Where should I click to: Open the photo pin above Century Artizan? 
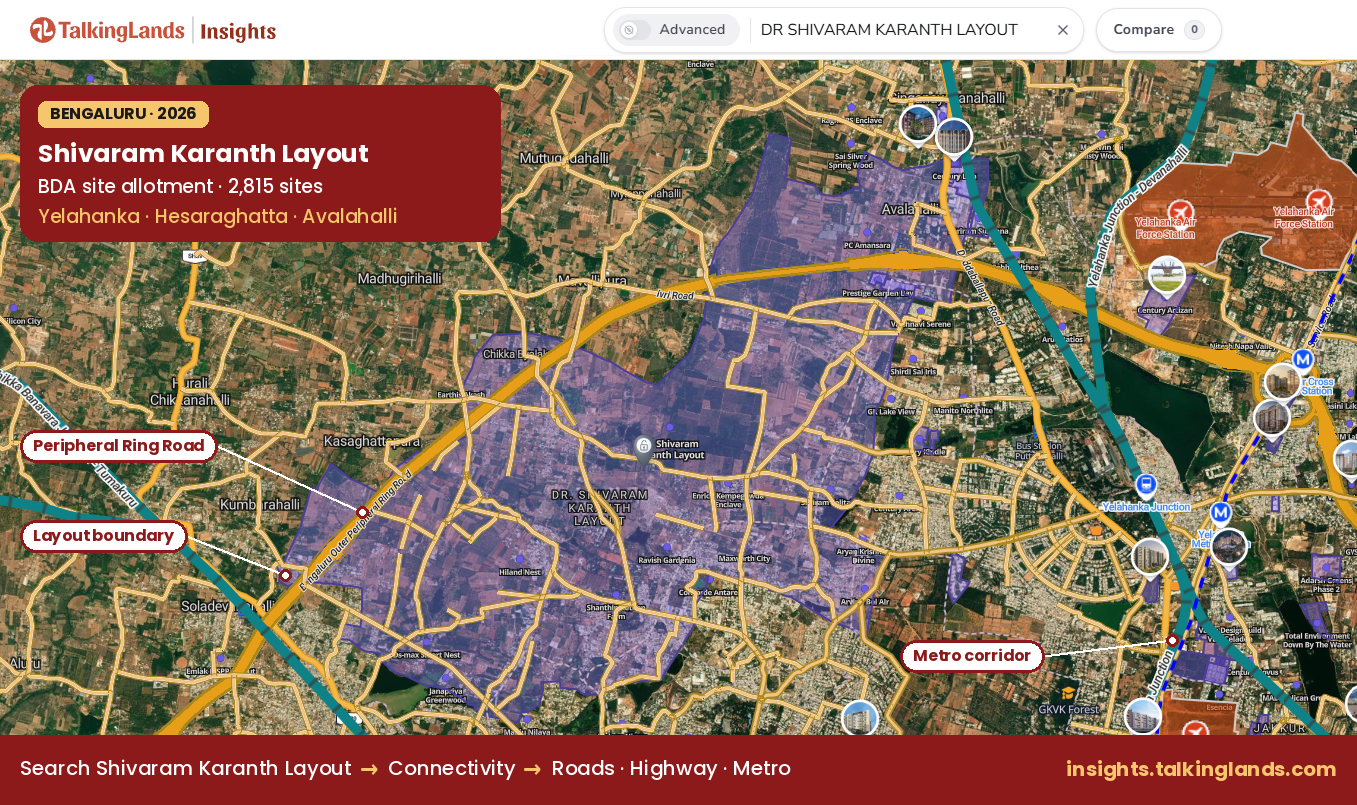coord(1167,276)
